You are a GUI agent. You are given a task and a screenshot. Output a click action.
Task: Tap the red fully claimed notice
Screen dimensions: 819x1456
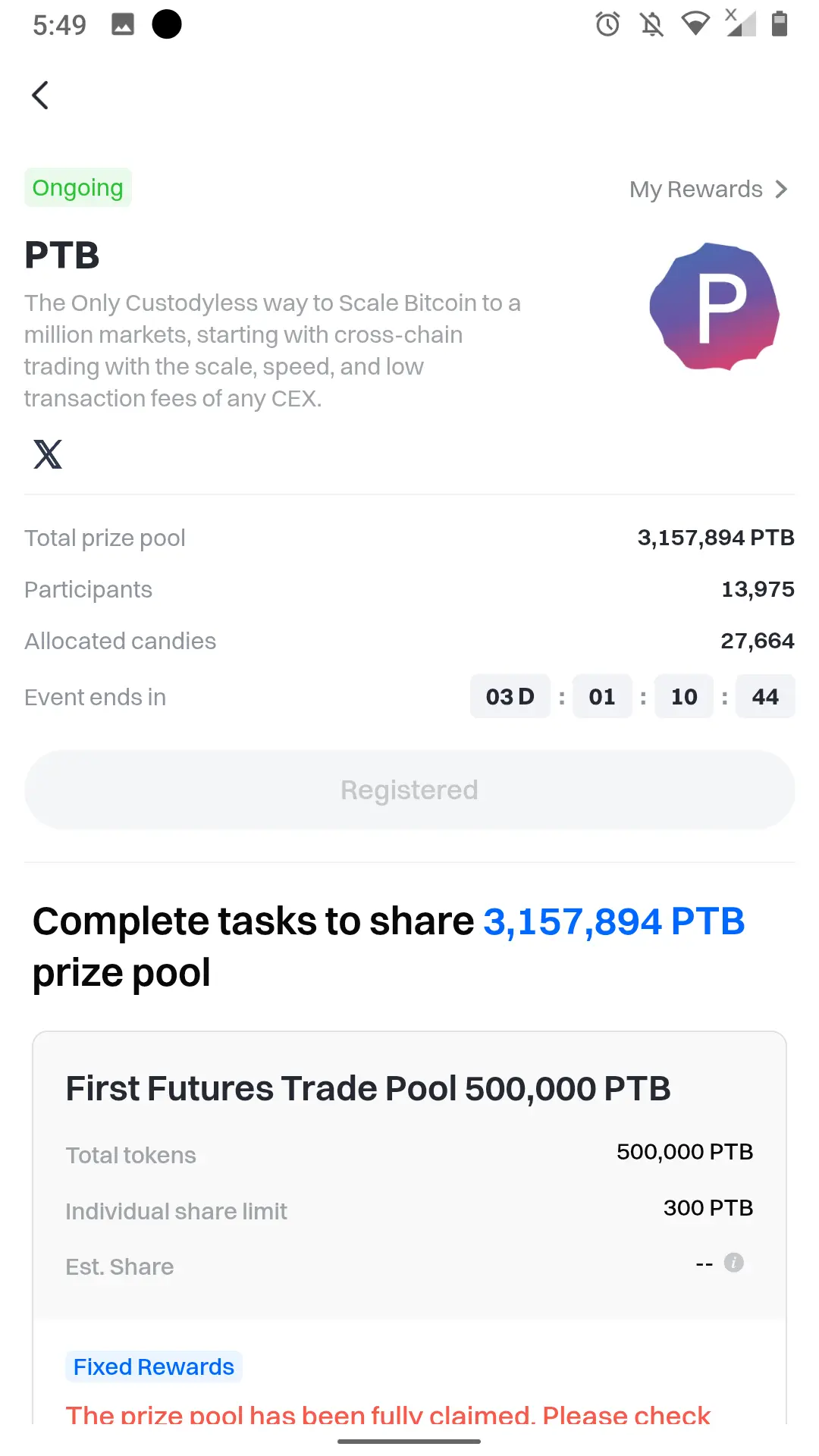[x=388, y=1414]
